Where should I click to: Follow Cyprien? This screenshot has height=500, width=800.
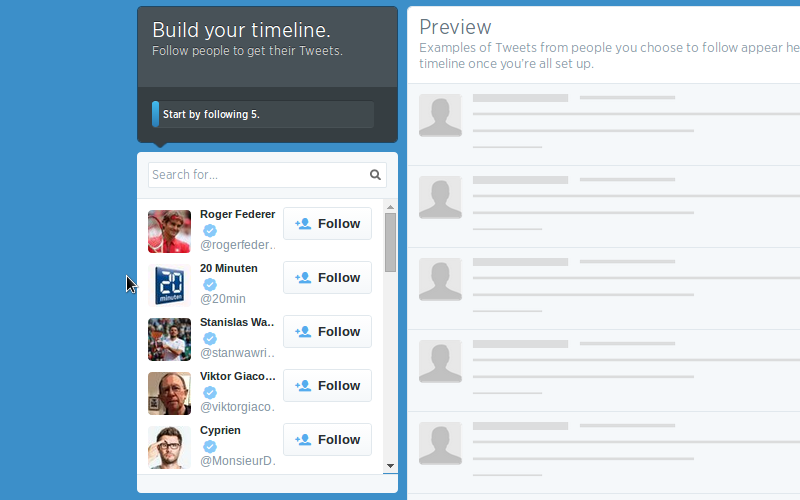click(x=328, y=440)
